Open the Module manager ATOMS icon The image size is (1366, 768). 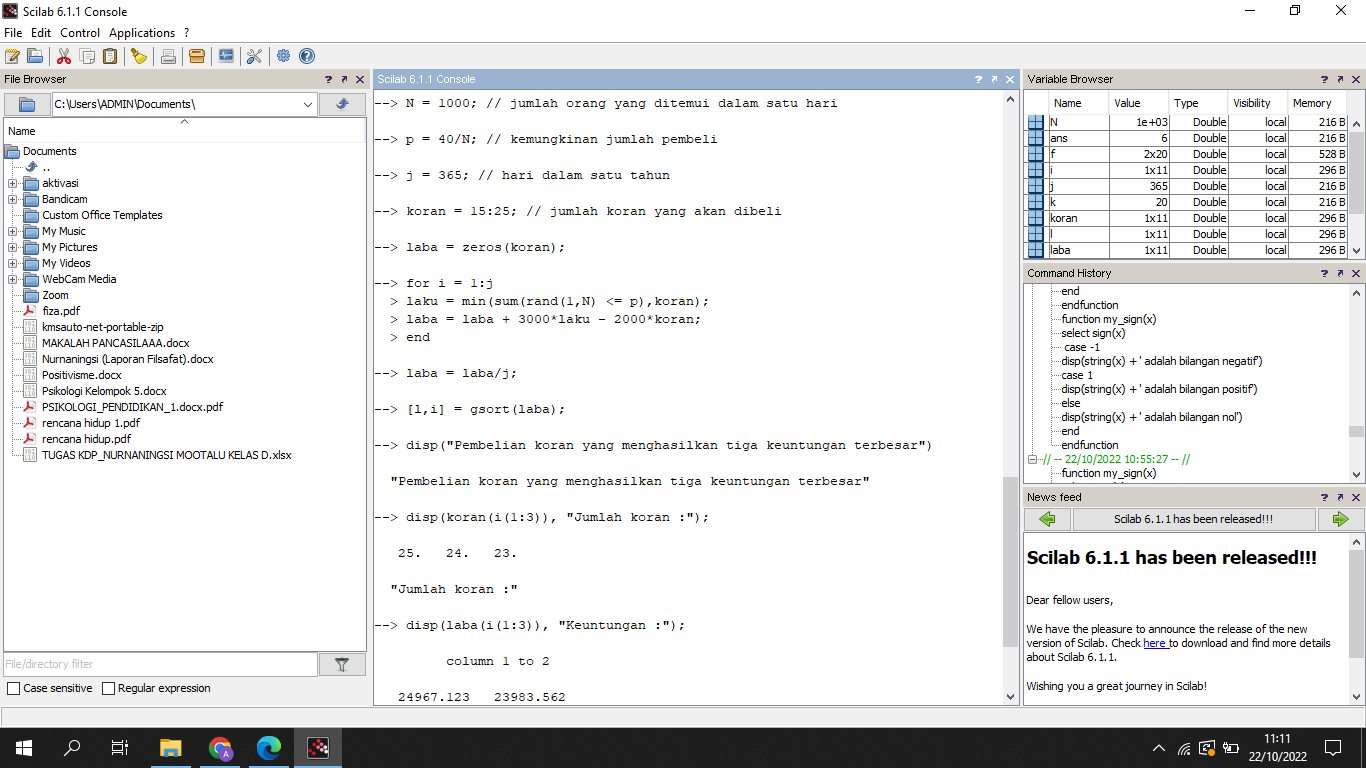(197, 56)
